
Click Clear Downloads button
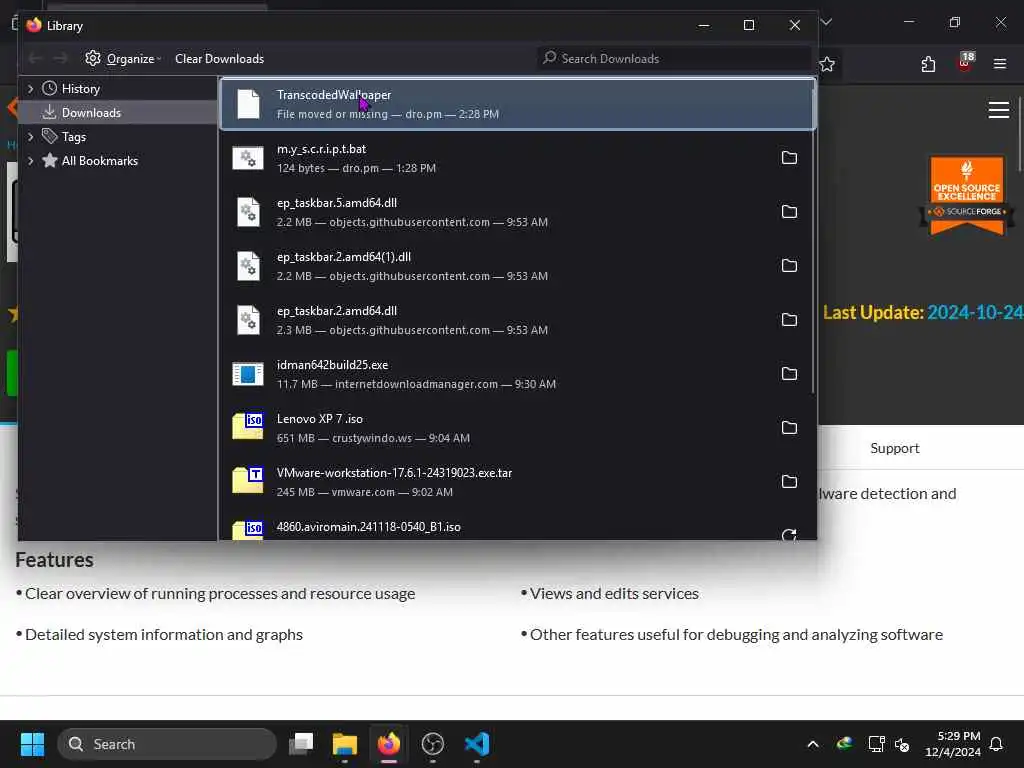pyautogui.click(x=219, y=59)
